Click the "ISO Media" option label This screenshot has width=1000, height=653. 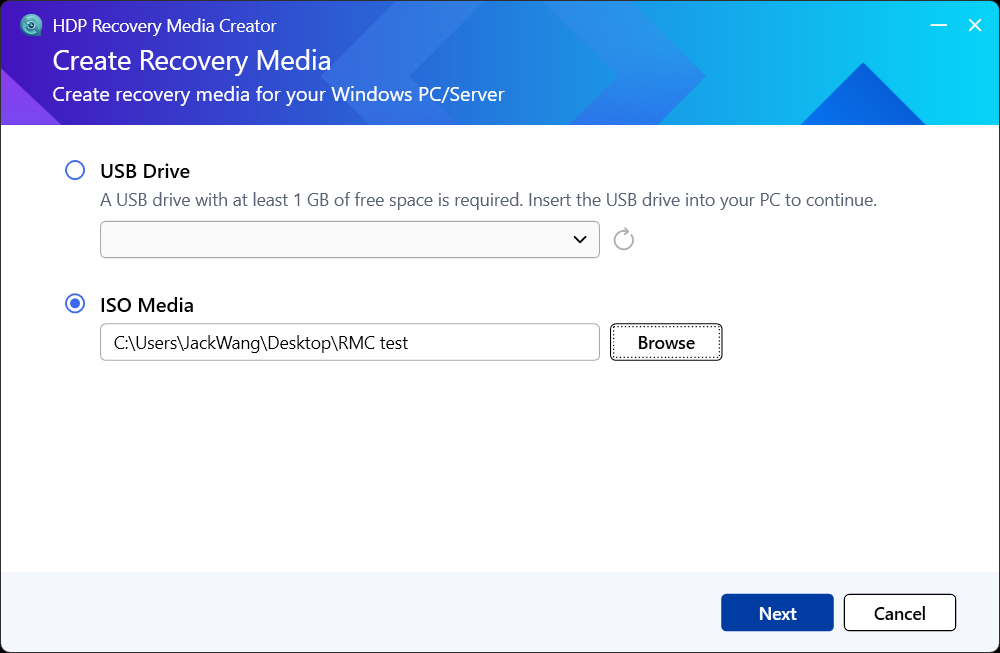coord(147,305)
